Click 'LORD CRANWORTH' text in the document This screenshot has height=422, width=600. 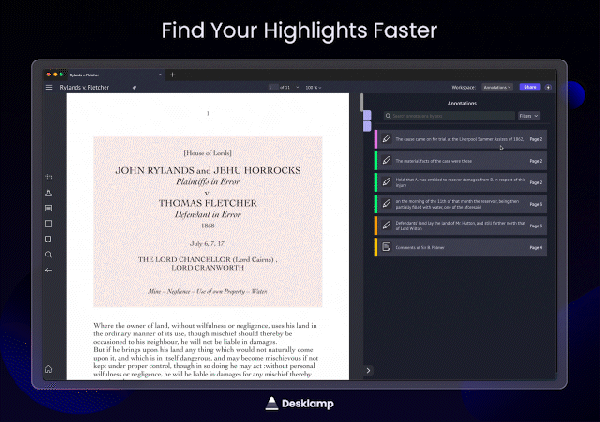click(207, 268)
